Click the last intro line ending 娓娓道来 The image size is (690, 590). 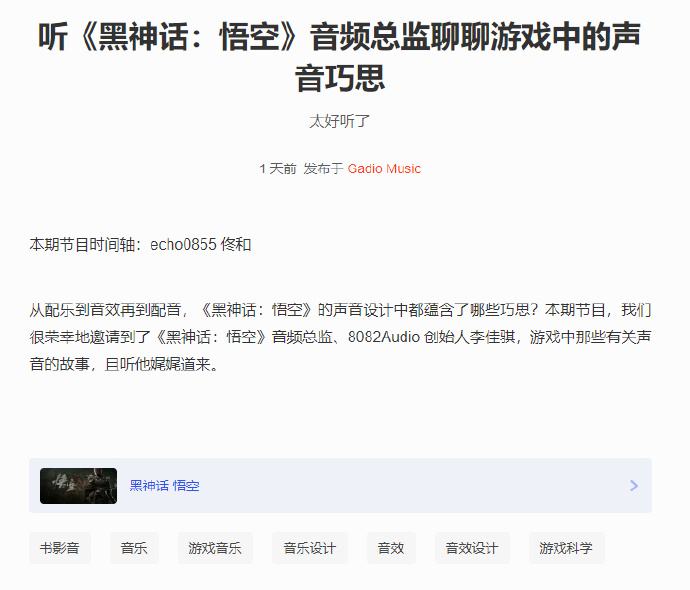pyautogui.click(x=124, y=364)
